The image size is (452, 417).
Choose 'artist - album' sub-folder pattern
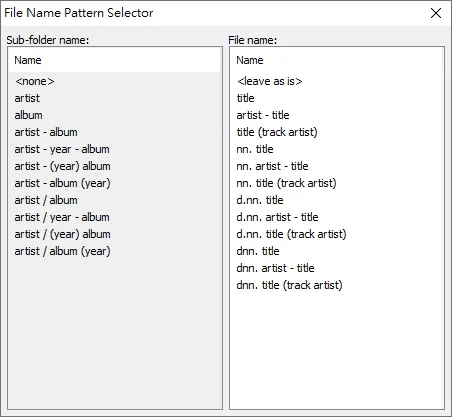[x=46, y=132]
